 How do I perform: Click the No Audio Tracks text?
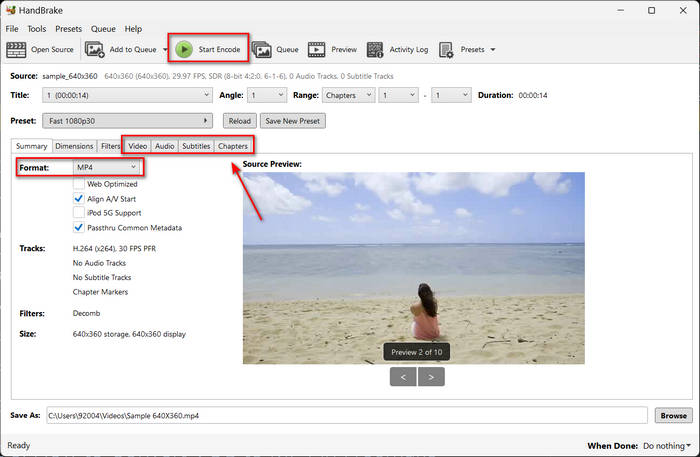coord(99,263)
